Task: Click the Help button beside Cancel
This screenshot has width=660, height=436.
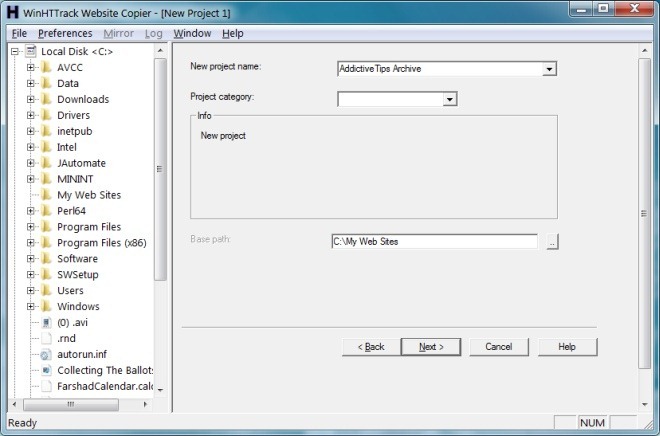Action: pyautogui.click(x=567, y=347)
